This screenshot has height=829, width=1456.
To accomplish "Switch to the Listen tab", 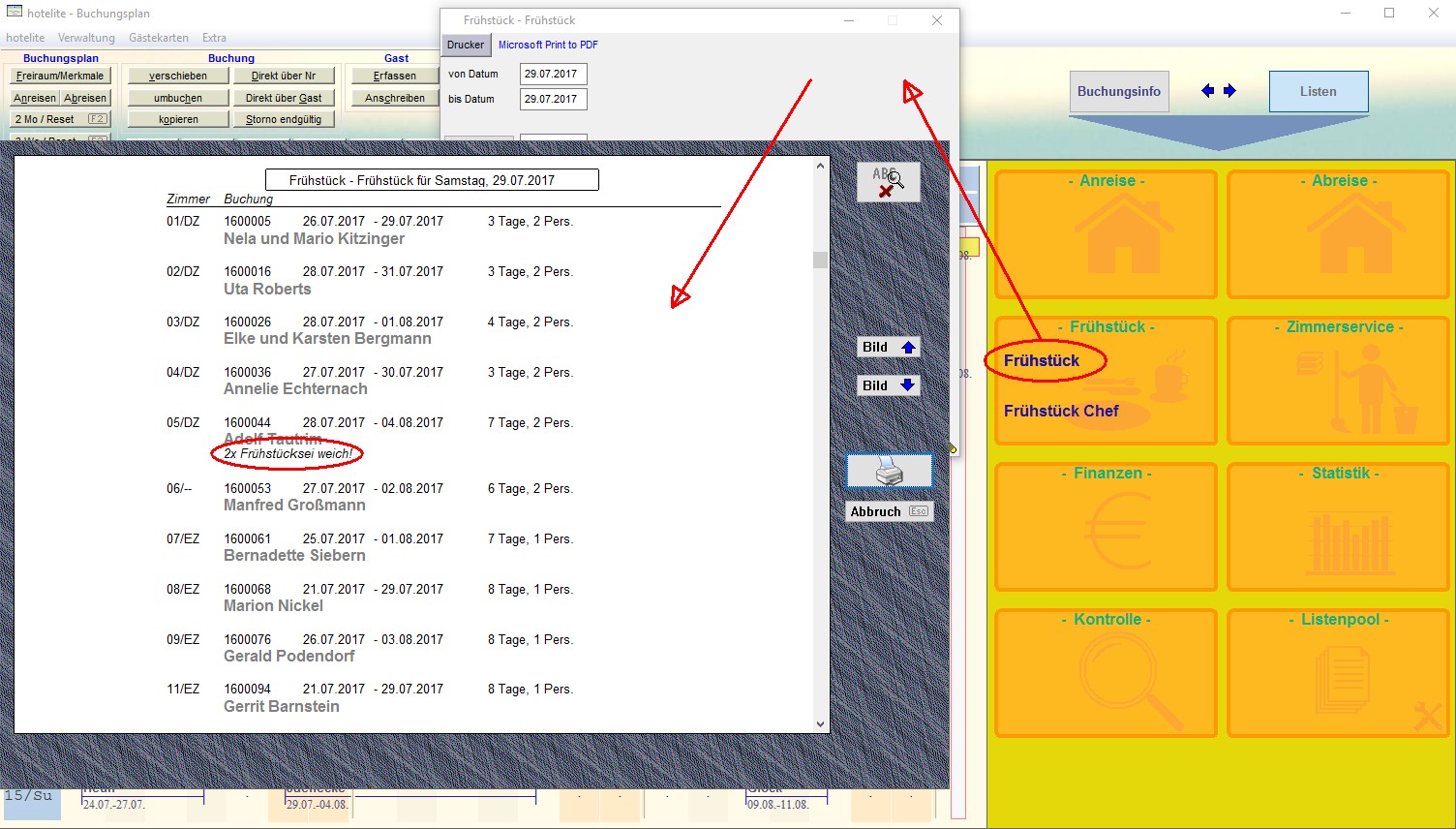I will (x=1318, y=92).
